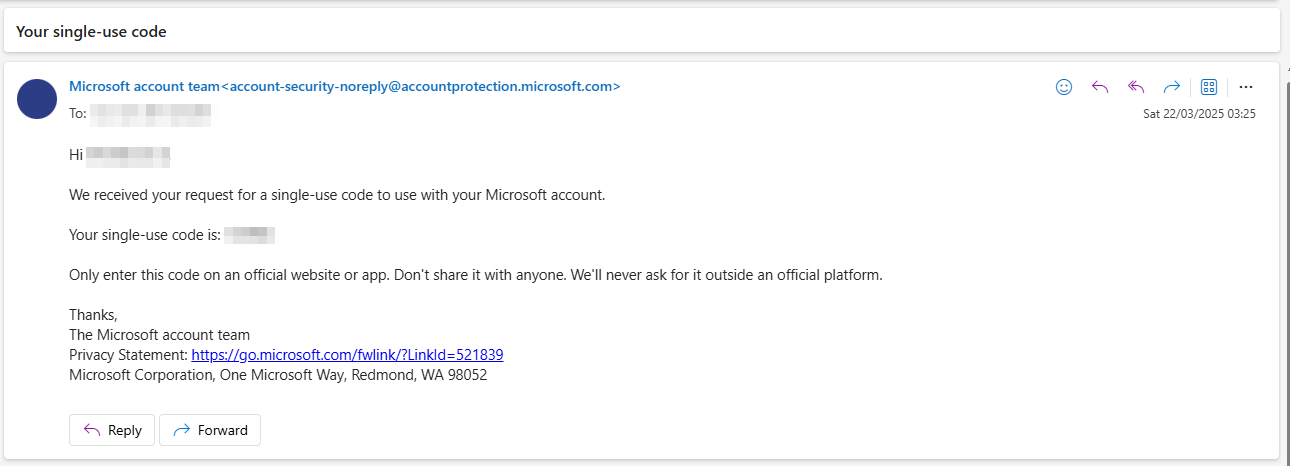Click the account-security-noreply email address
The image size is (1290, 466).
click(420, 86)
